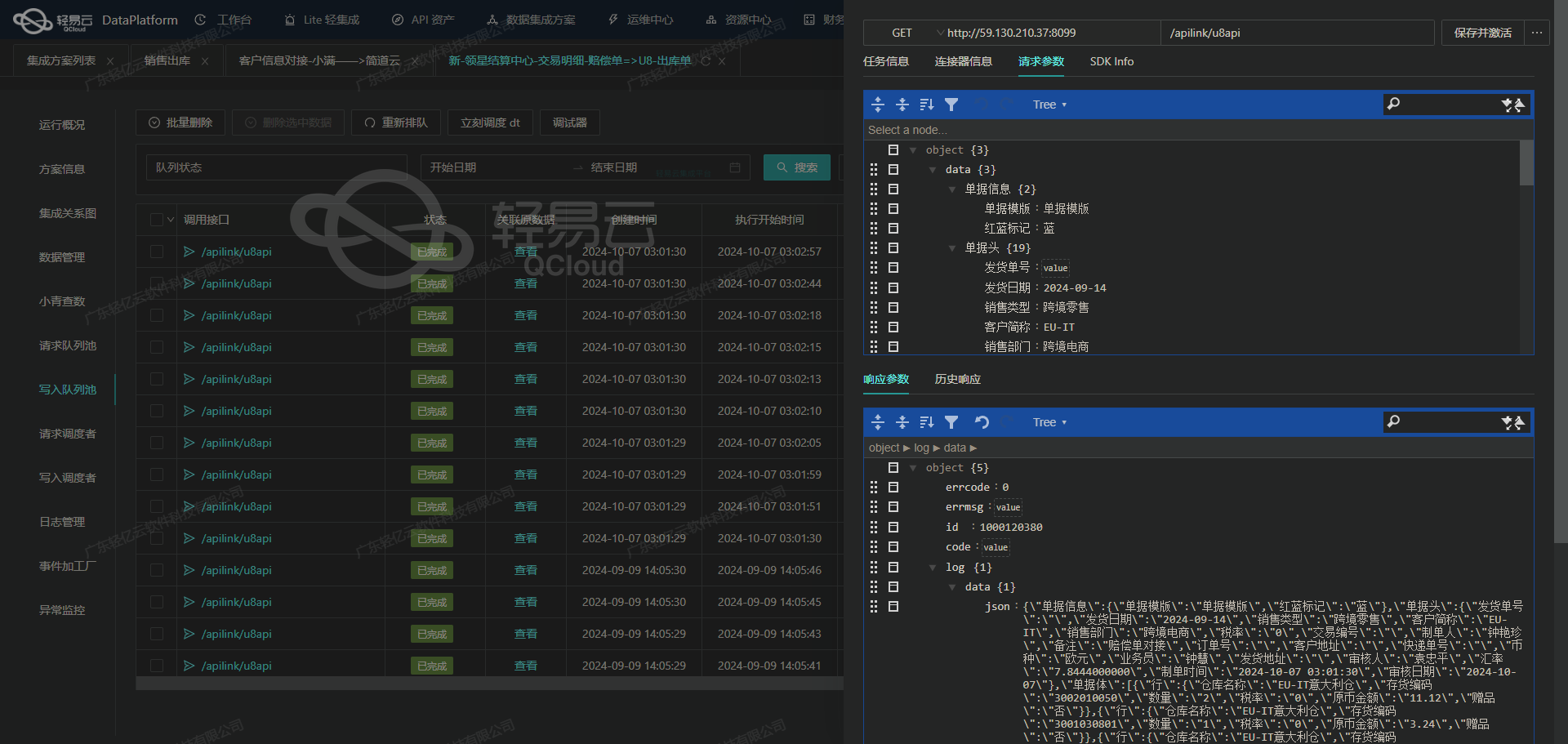Switch to 历史响应 tab
1568x744 pixels.
coord(958,379)
